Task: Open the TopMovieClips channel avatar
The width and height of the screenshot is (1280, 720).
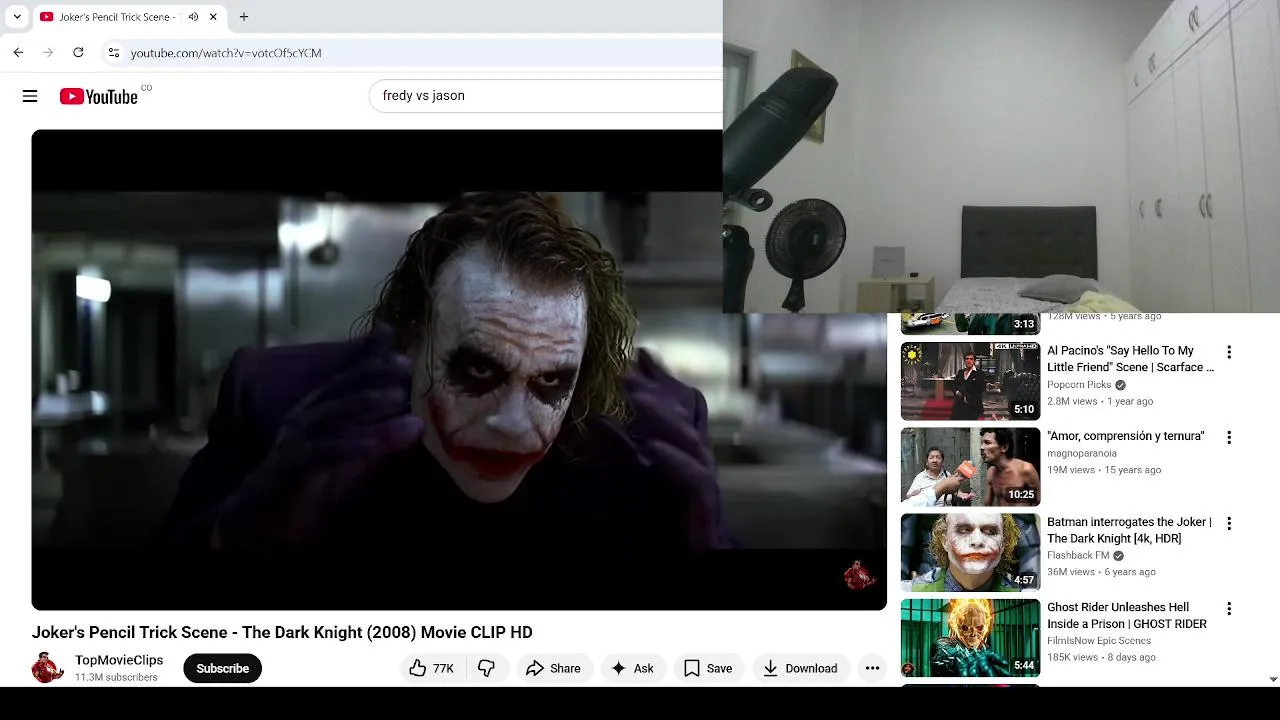Action: point(47,668)
